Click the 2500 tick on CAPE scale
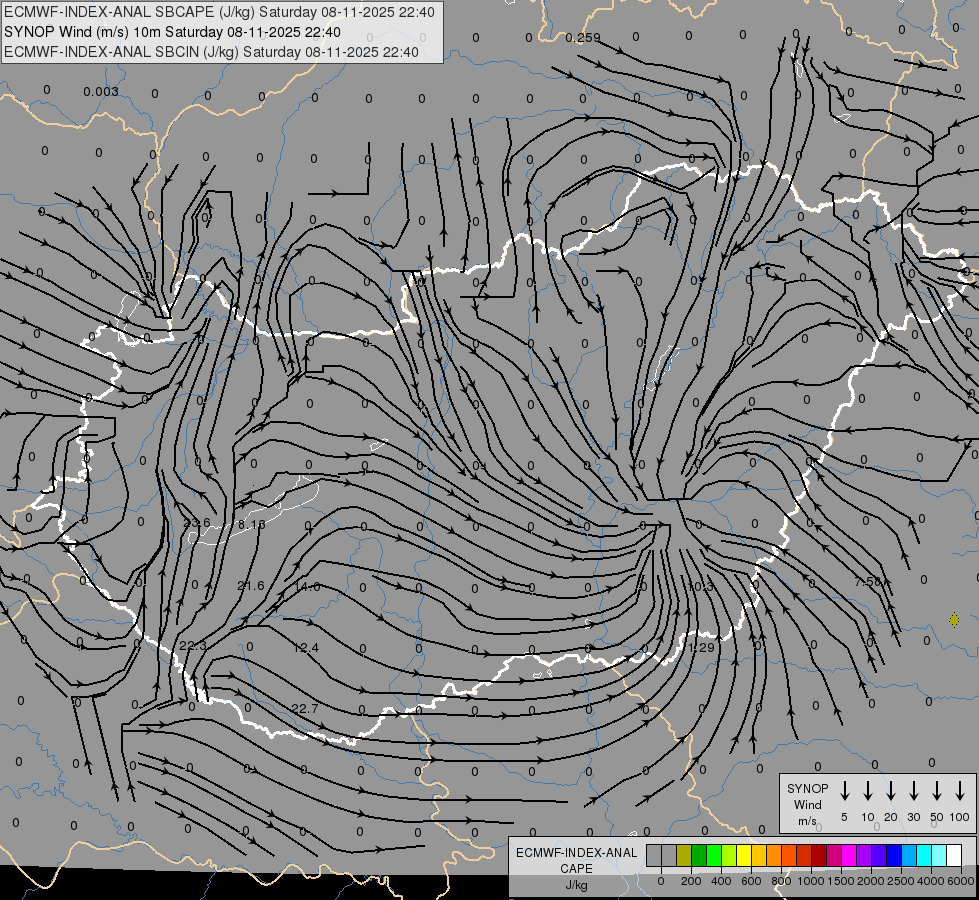 pyautogui.click(x=901, y=881)
